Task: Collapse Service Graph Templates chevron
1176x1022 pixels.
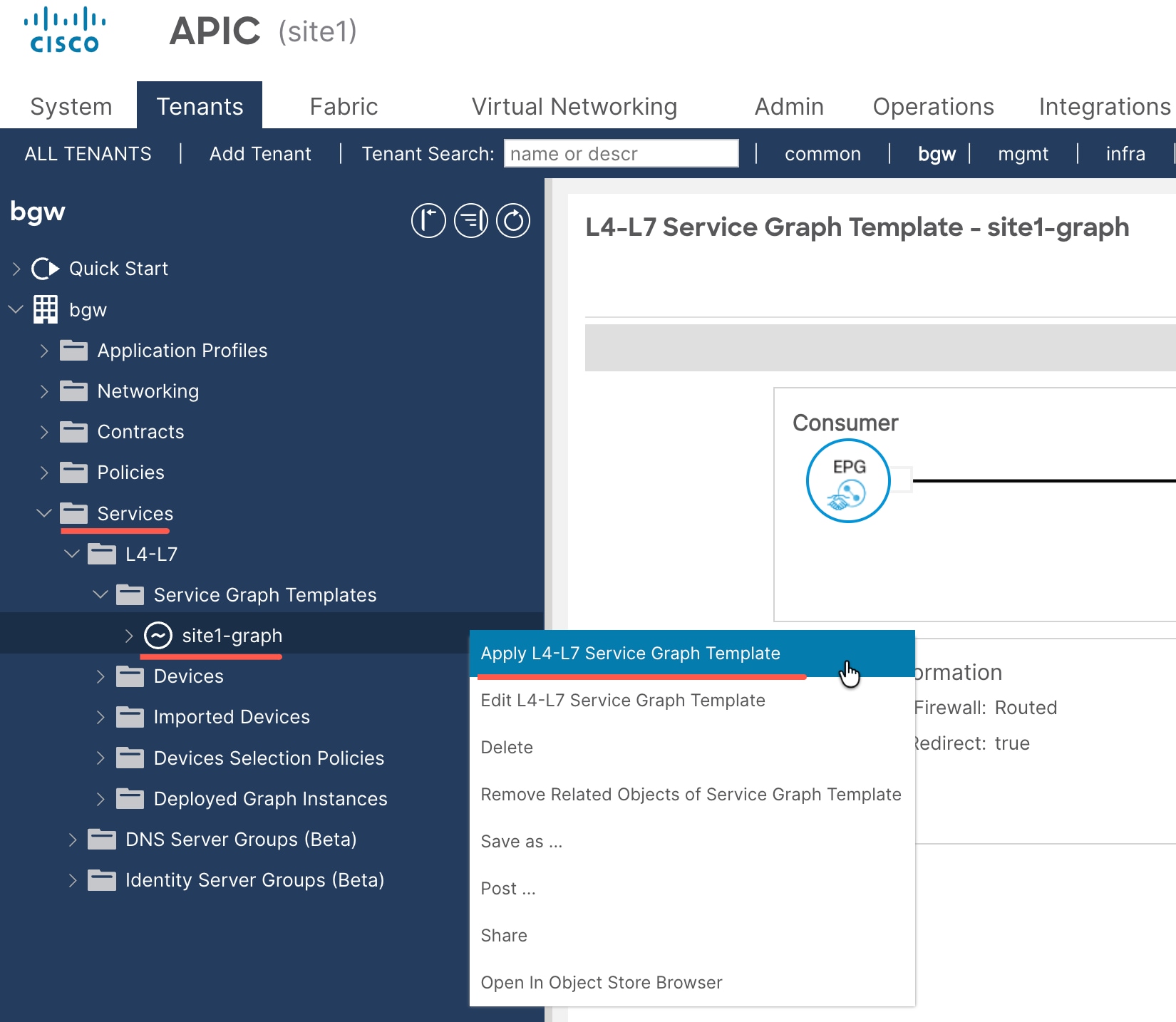Action: point(100,594)
